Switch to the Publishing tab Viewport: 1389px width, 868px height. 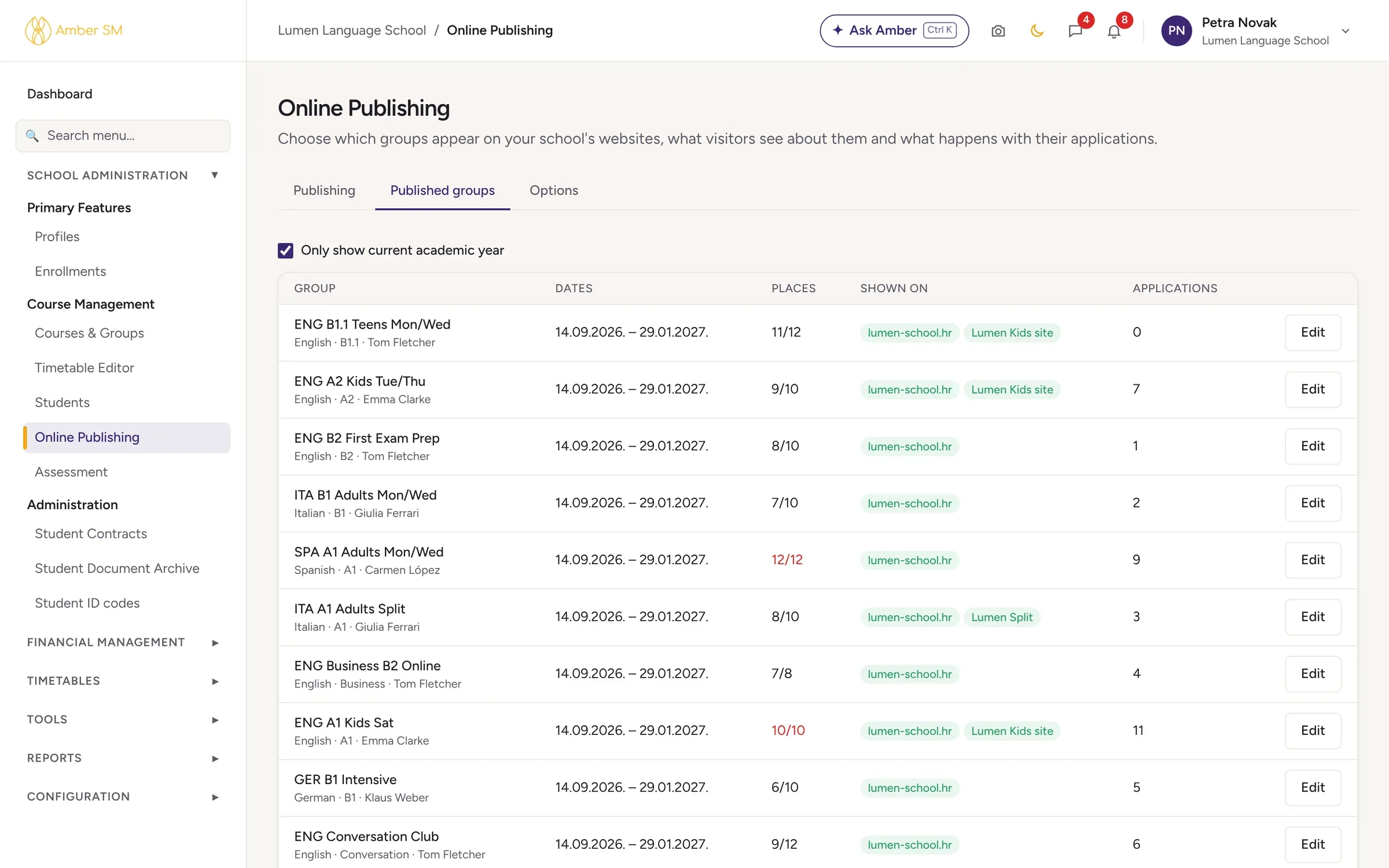point(324,190)
